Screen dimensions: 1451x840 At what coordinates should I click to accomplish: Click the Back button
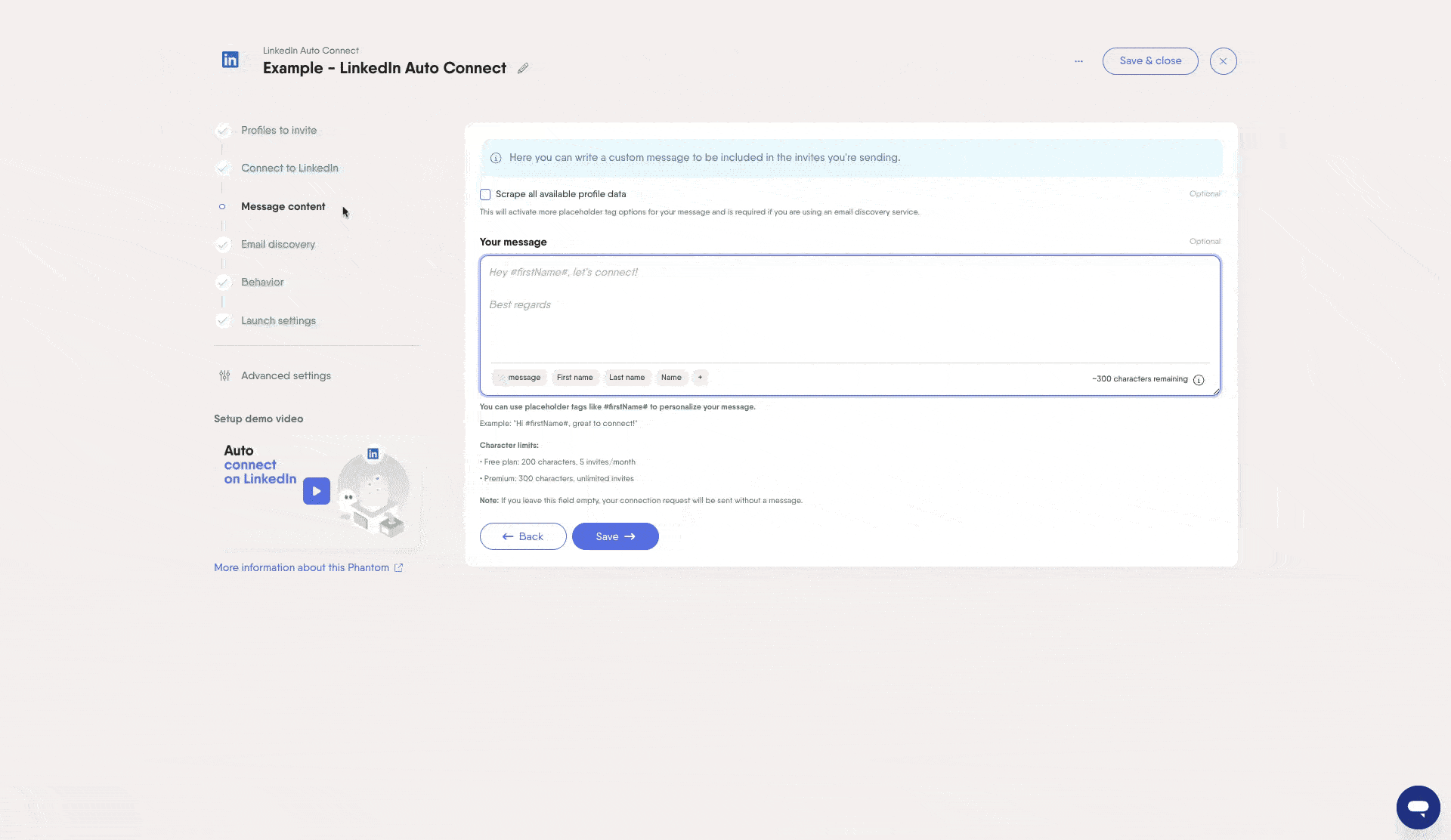point(523,536)
